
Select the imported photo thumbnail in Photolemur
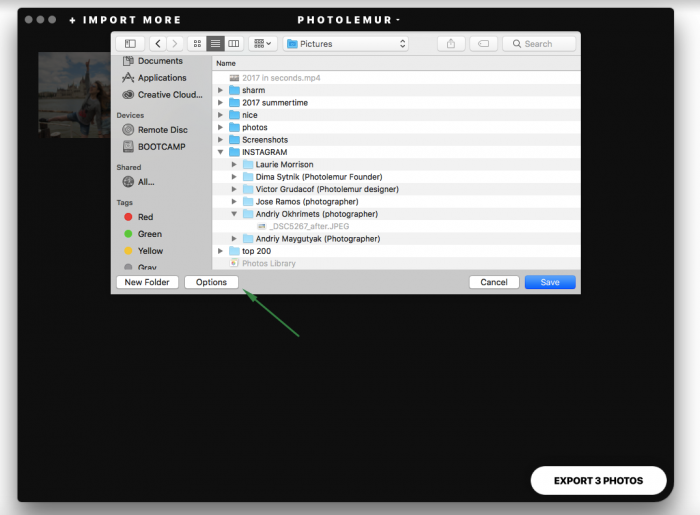(x=75, y=95)
